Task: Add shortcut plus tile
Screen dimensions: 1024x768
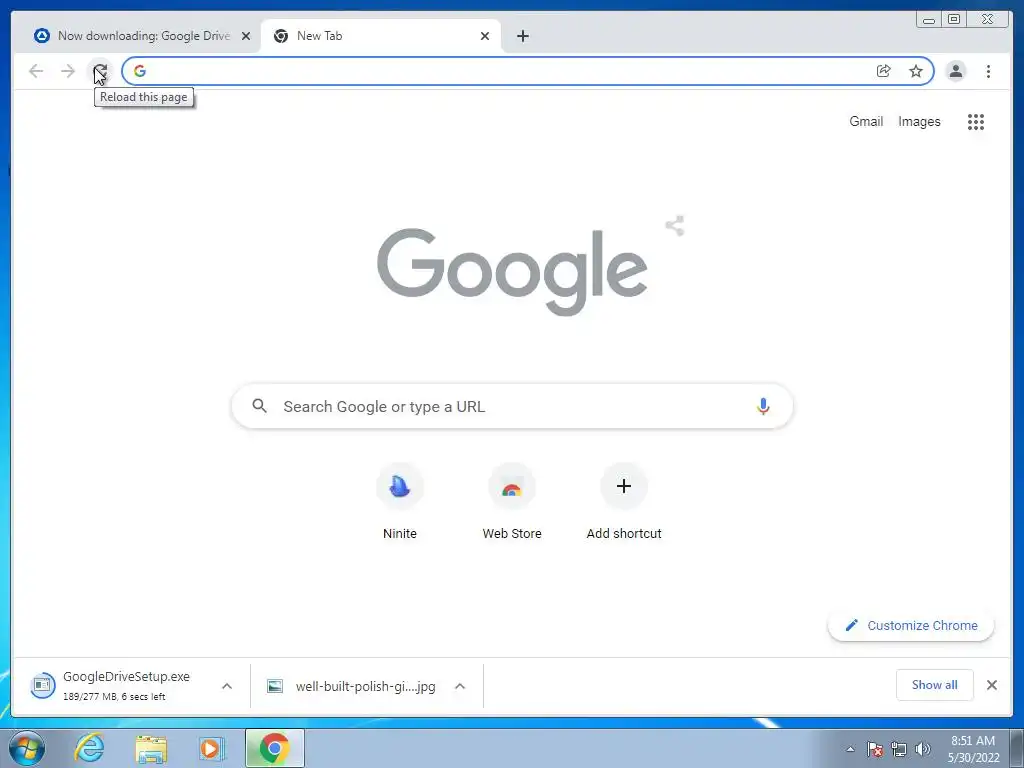Action: click(624, 502)
